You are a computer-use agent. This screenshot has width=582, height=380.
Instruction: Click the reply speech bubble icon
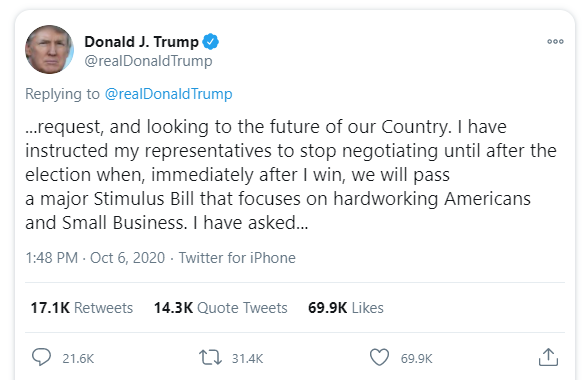[x=41, y=357]
